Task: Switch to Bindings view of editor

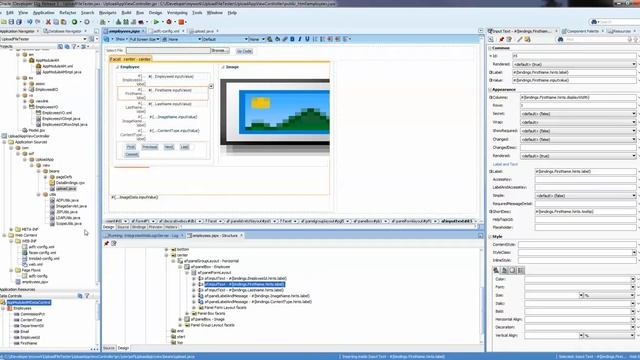Action: click(138, 227)
